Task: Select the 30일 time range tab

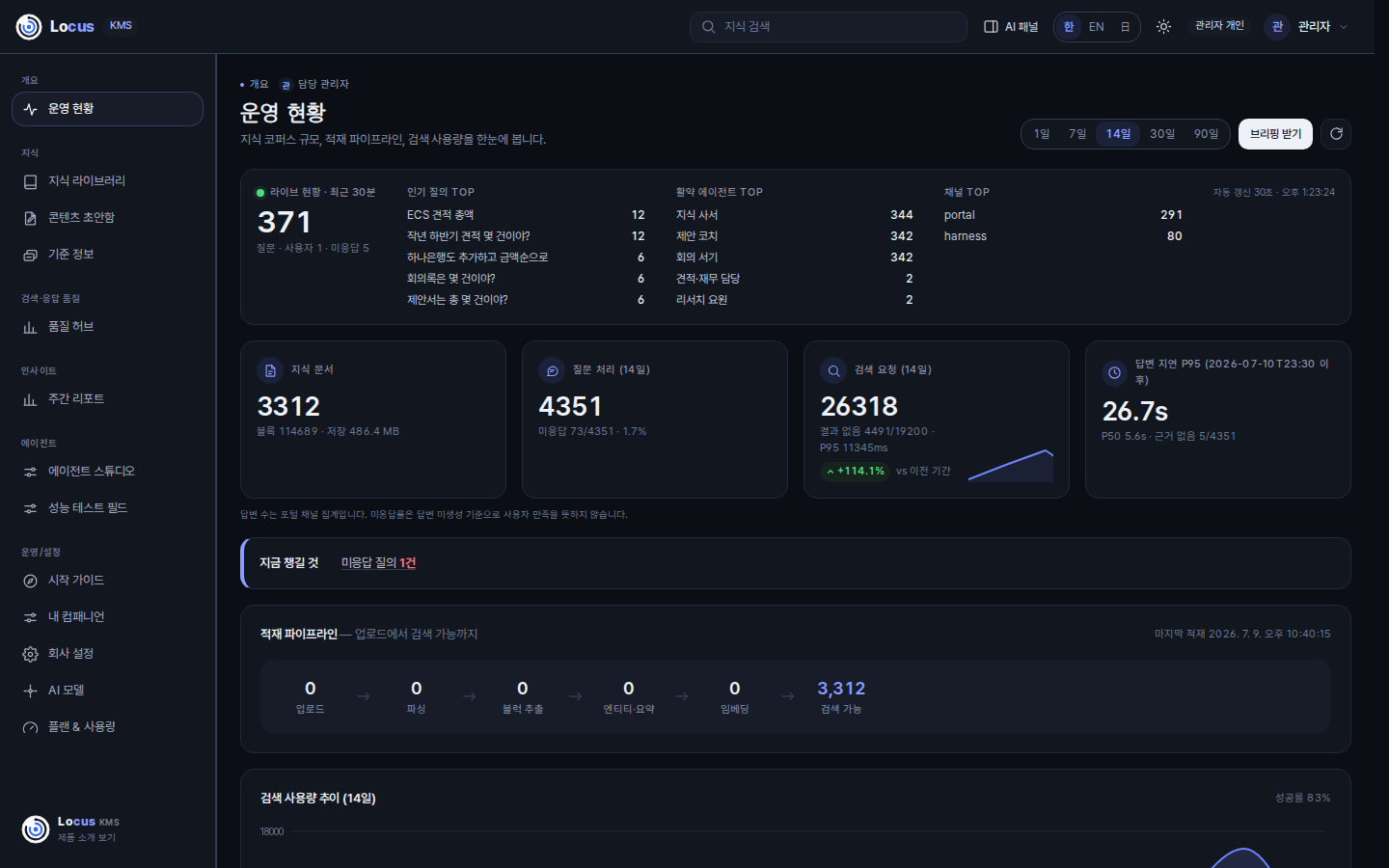Action: (1162, 134)
